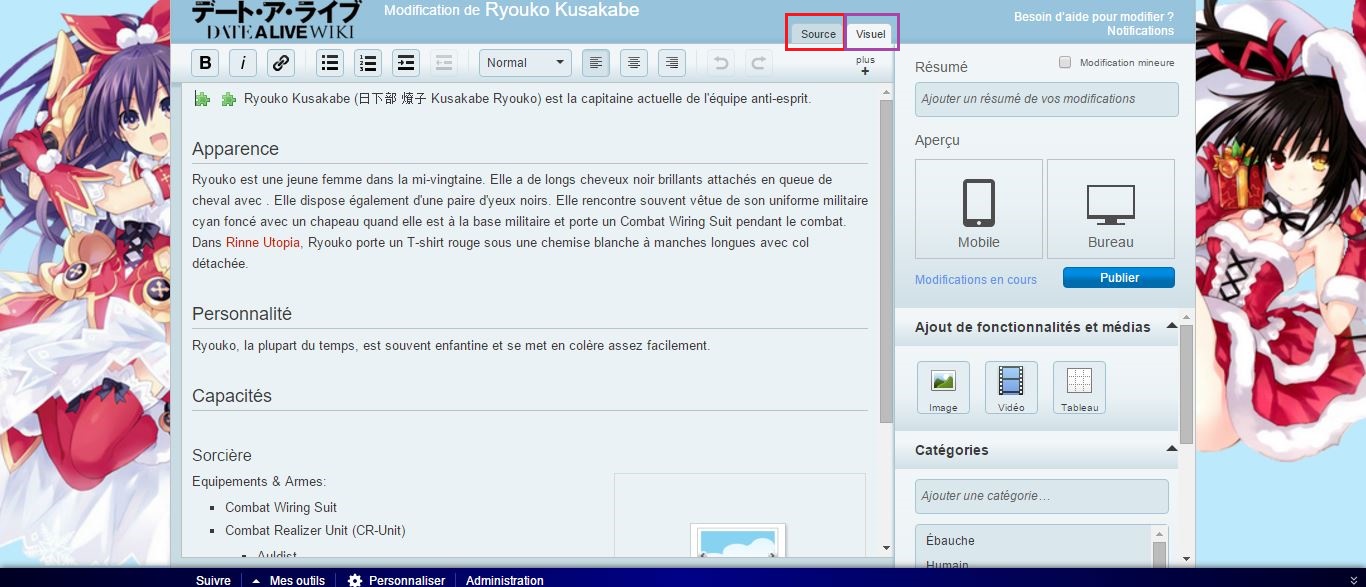Click the Personnaliser gear icon
1366x587 pixels.
(x=355, y=580)
